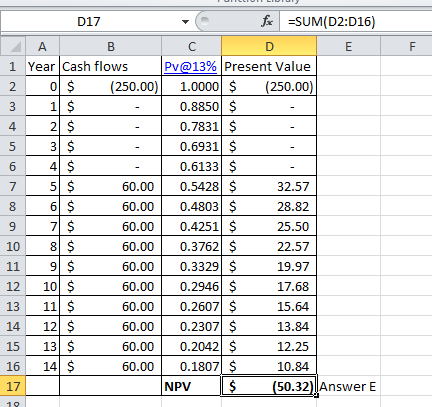Viewport: 432px width, 407px height.
Task: Select row 17 header
Action: pyautogui.click(x=13, y=386)
